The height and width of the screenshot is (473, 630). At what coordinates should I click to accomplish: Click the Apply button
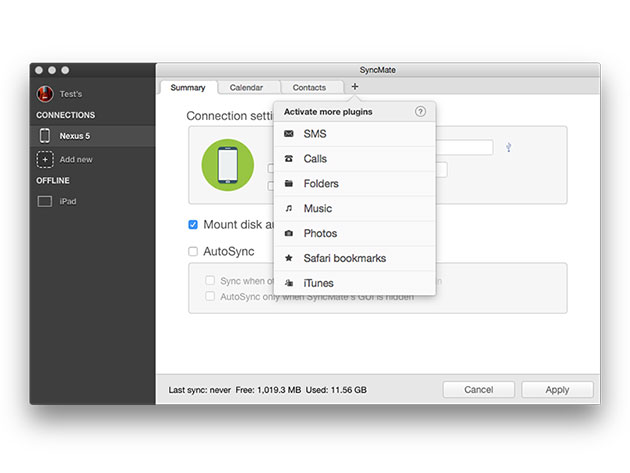pyautogui.click(x=557, y=389)
